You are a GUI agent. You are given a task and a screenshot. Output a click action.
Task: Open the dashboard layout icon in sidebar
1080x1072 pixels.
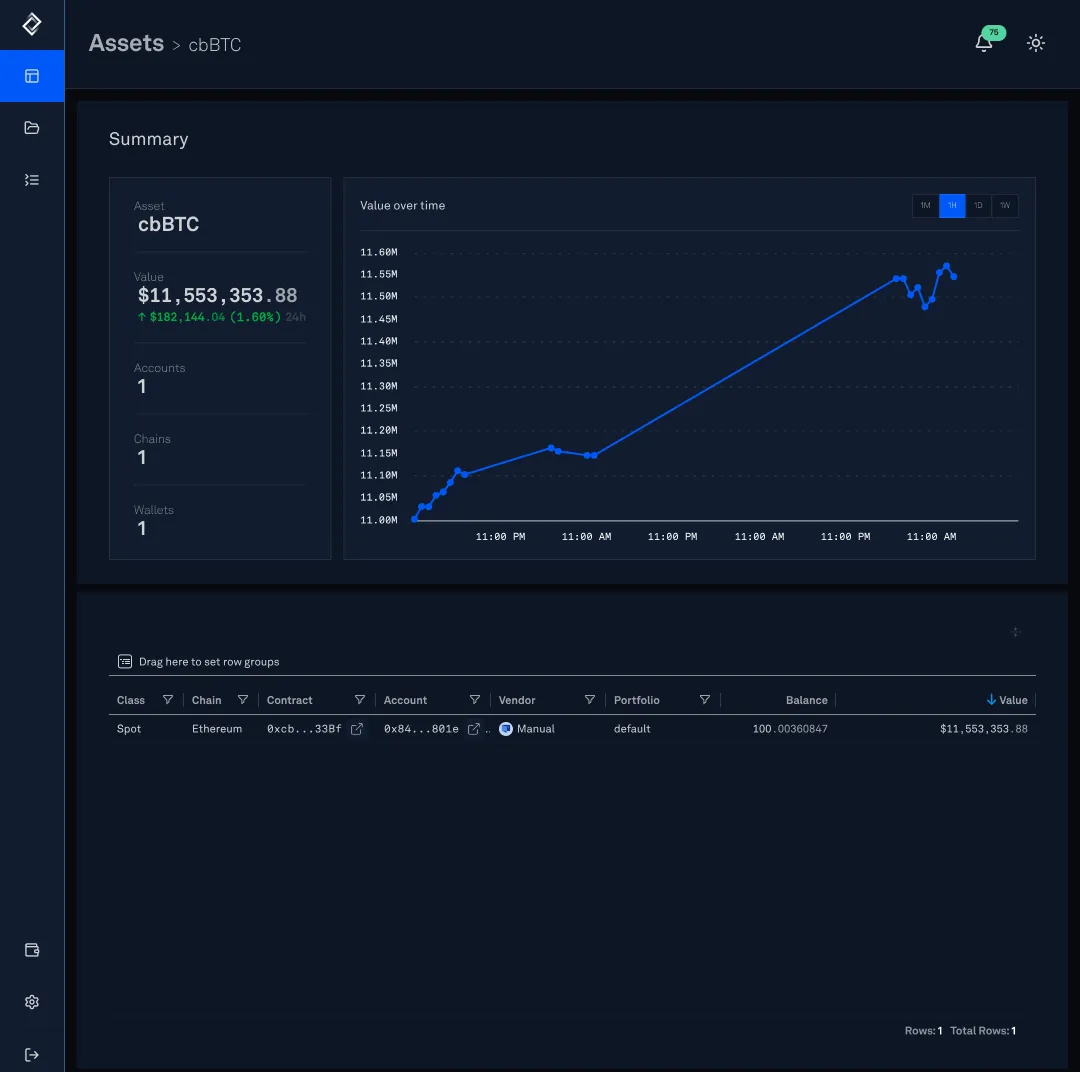pyautogui.click(x=32, y=76)
